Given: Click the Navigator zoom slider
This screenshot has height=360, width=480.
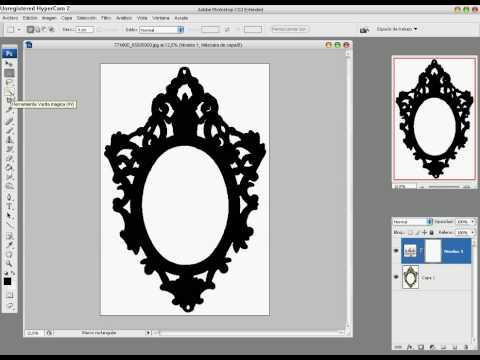Looking at the screenshot, I should [x=444, y=187].
